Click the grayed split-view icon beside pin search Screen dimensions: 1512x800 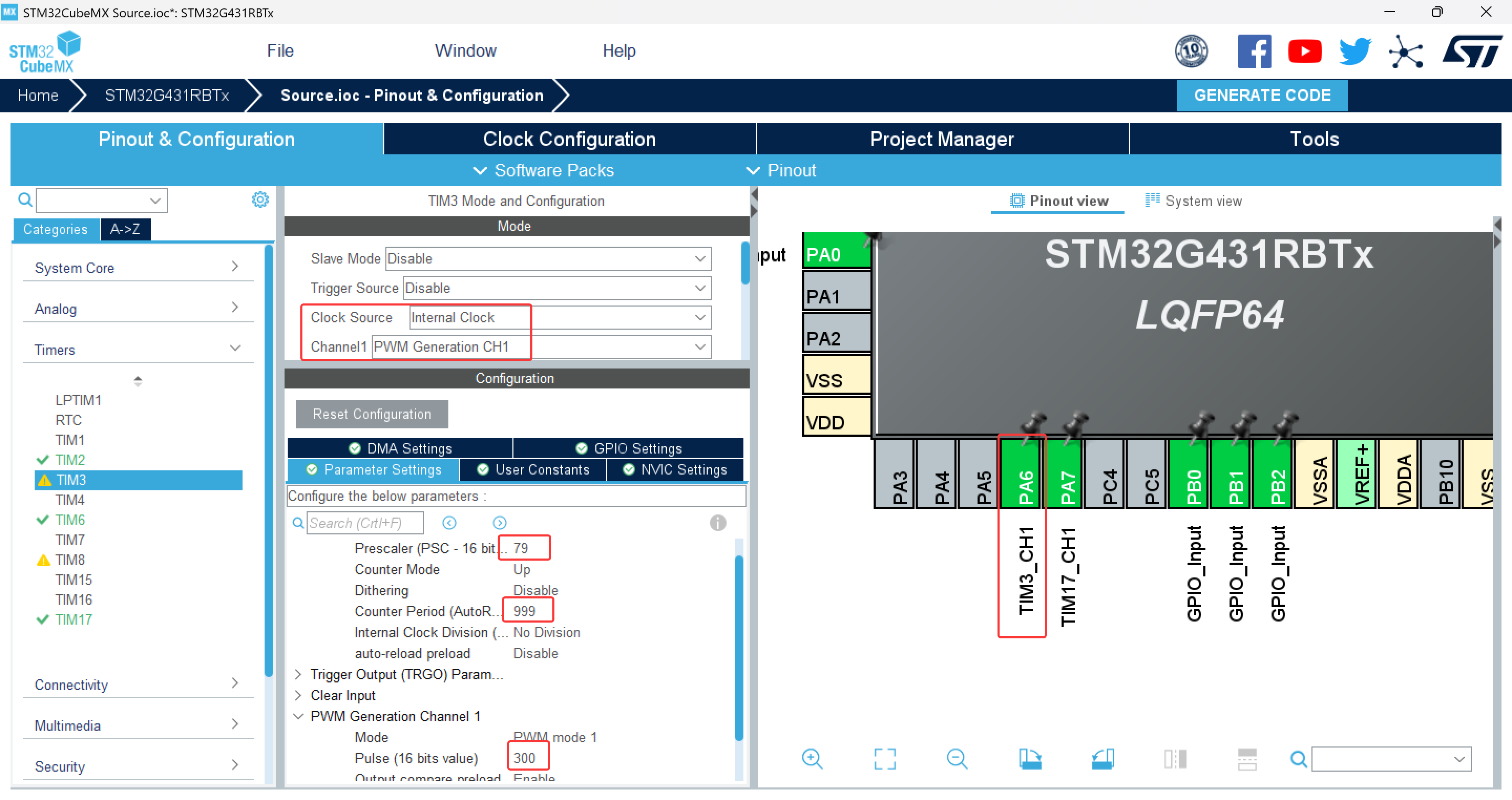click(x=1247, y=759)
